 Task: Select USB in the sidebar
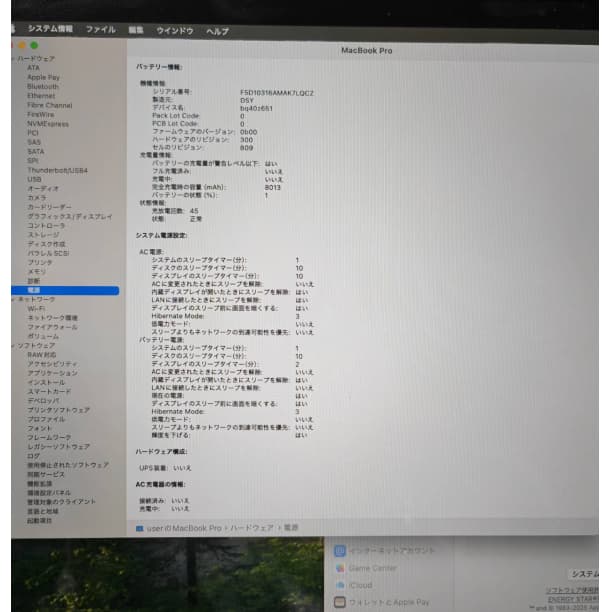pyautogui.click(x=34, y=180)
